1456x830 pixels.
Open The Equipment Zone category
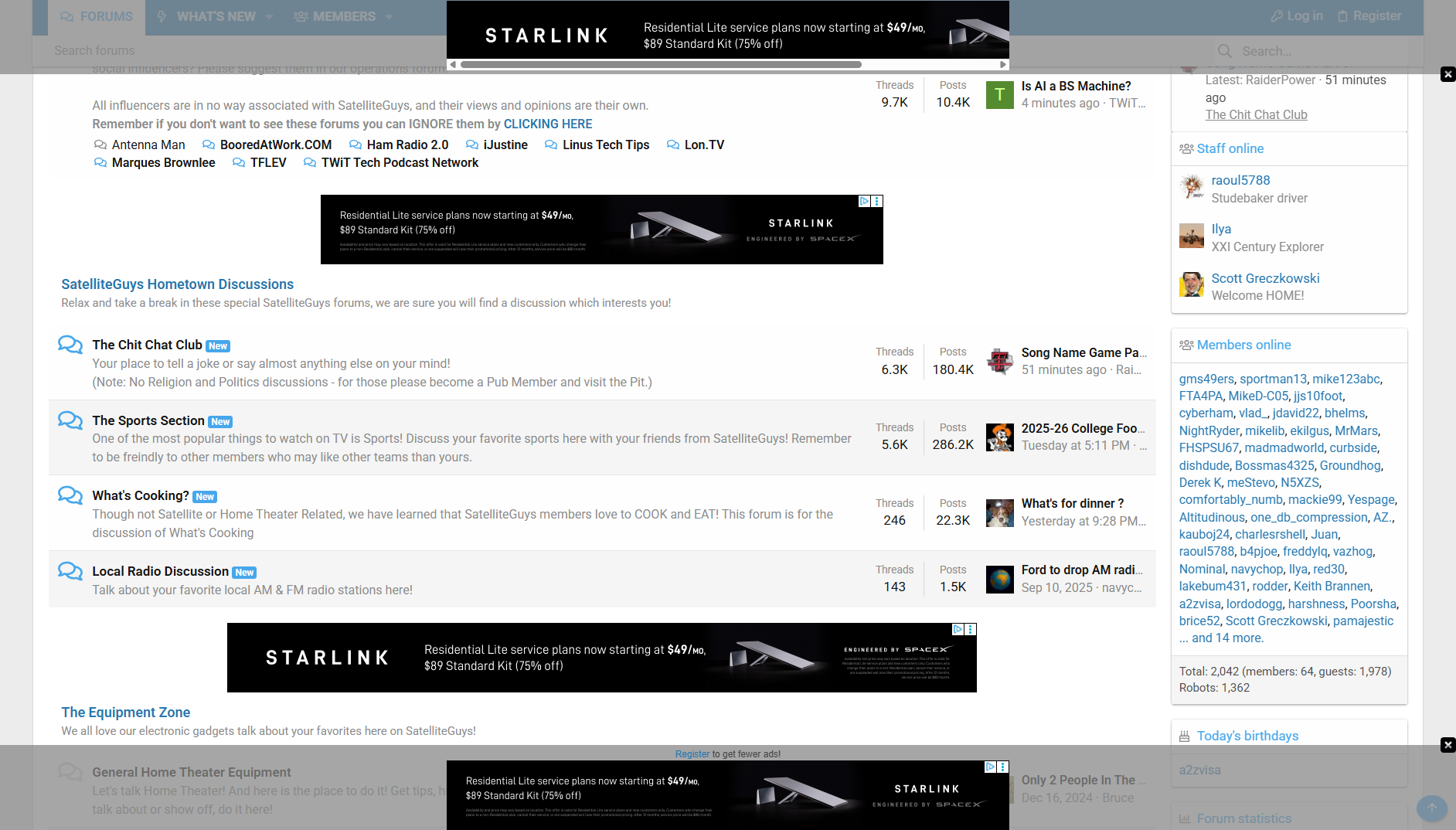[x=126, y=713]
